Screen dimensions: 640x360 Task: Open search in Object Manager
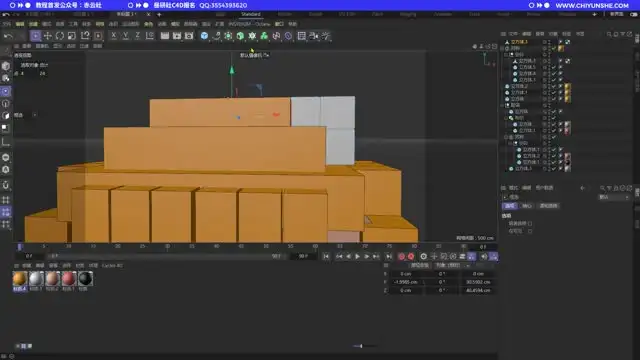[x=609, y=34]
